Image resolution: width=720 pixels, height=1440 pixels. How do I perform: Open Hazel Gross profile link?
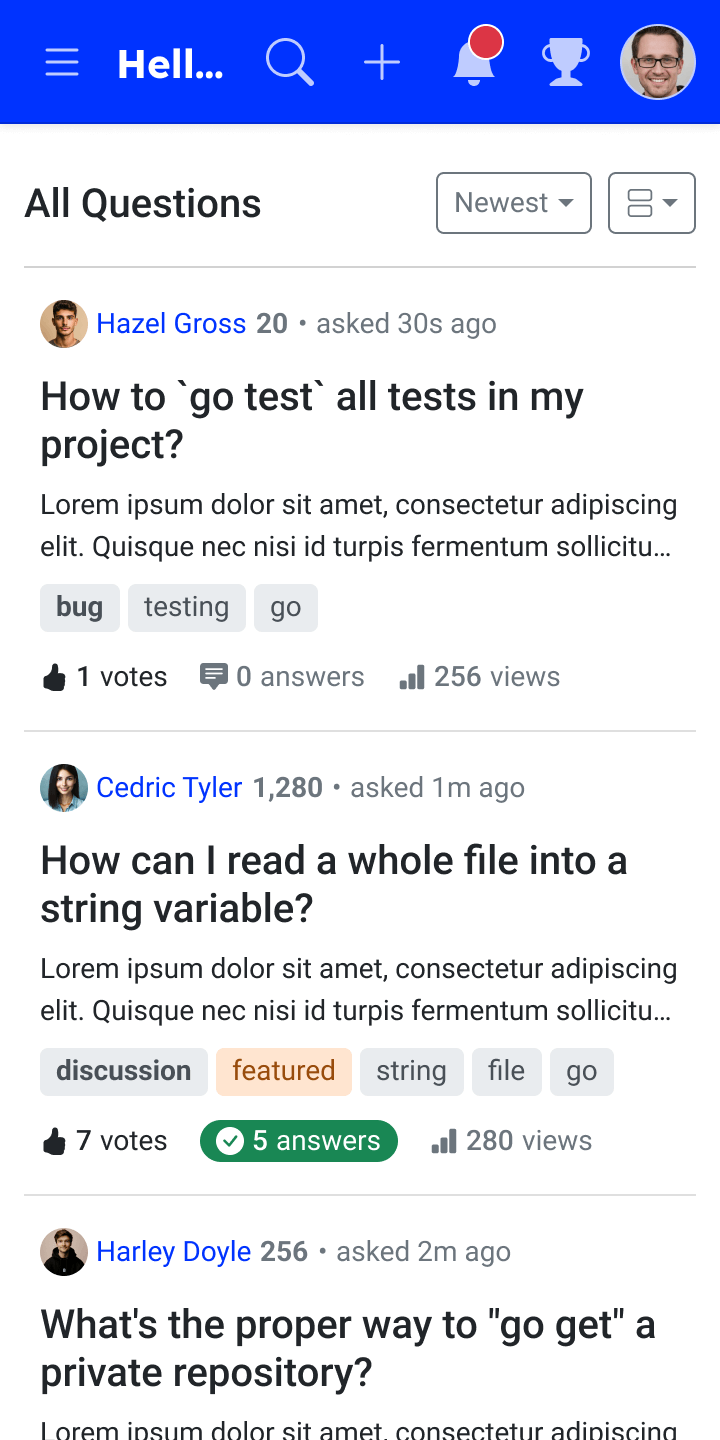tap(171, 324)
